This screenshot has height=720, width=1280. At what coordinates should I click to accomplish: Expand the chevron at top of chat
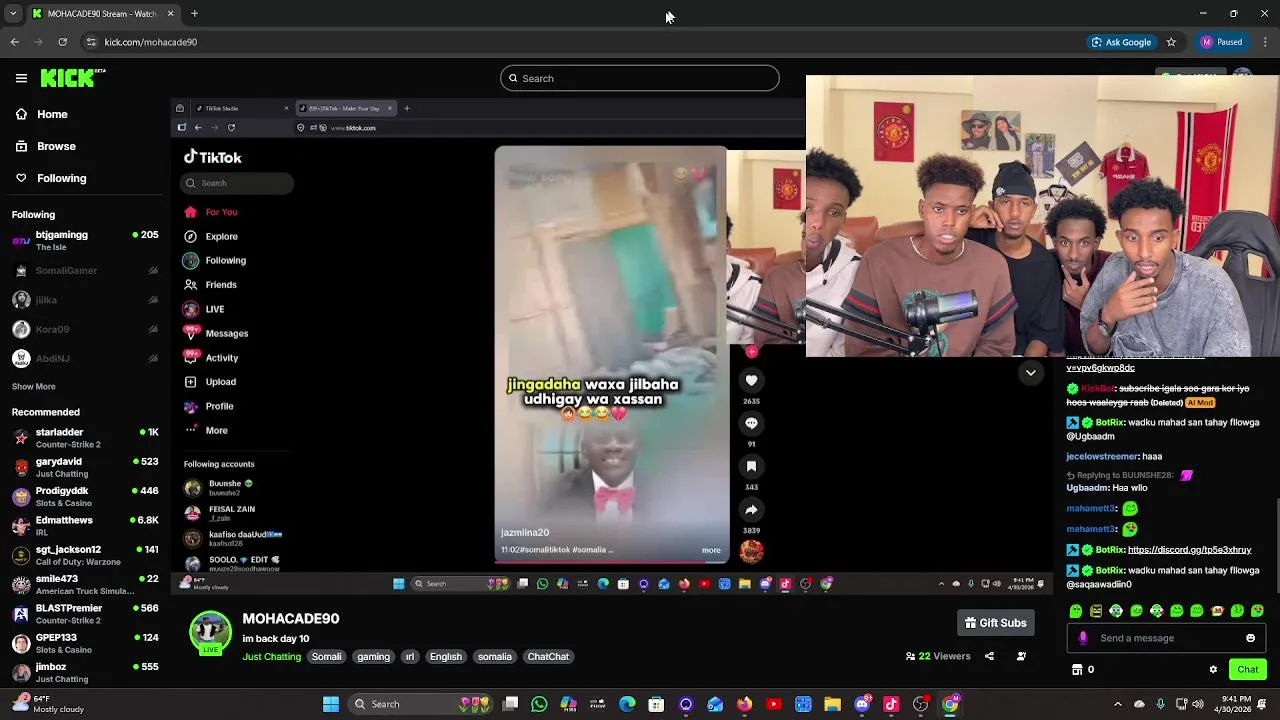[x=1030, y=373]
